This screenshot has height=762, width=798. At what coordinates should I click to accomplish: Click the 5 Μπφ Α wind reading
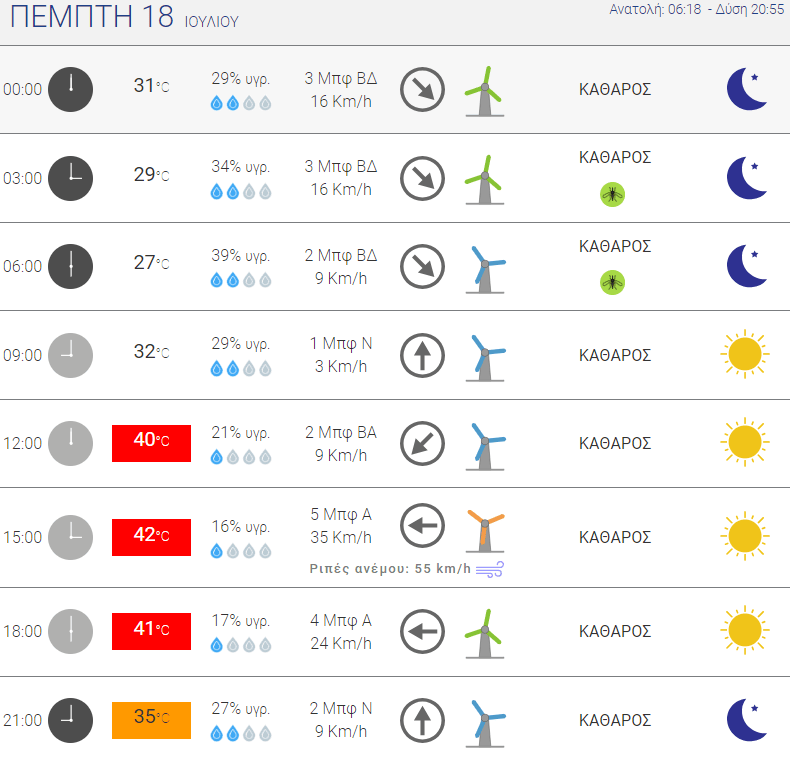[341, 515]
